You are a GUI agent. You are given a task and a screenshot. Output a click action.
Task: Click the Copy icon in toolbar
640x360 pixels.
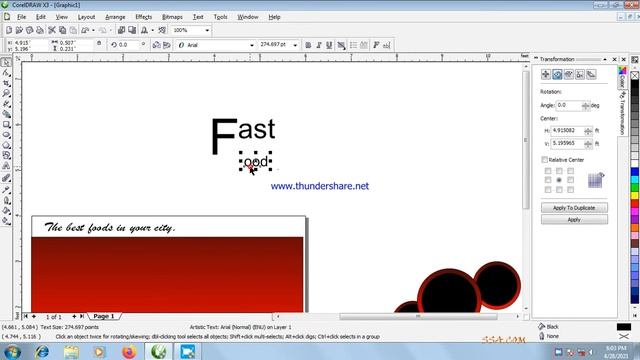point(62,30)
